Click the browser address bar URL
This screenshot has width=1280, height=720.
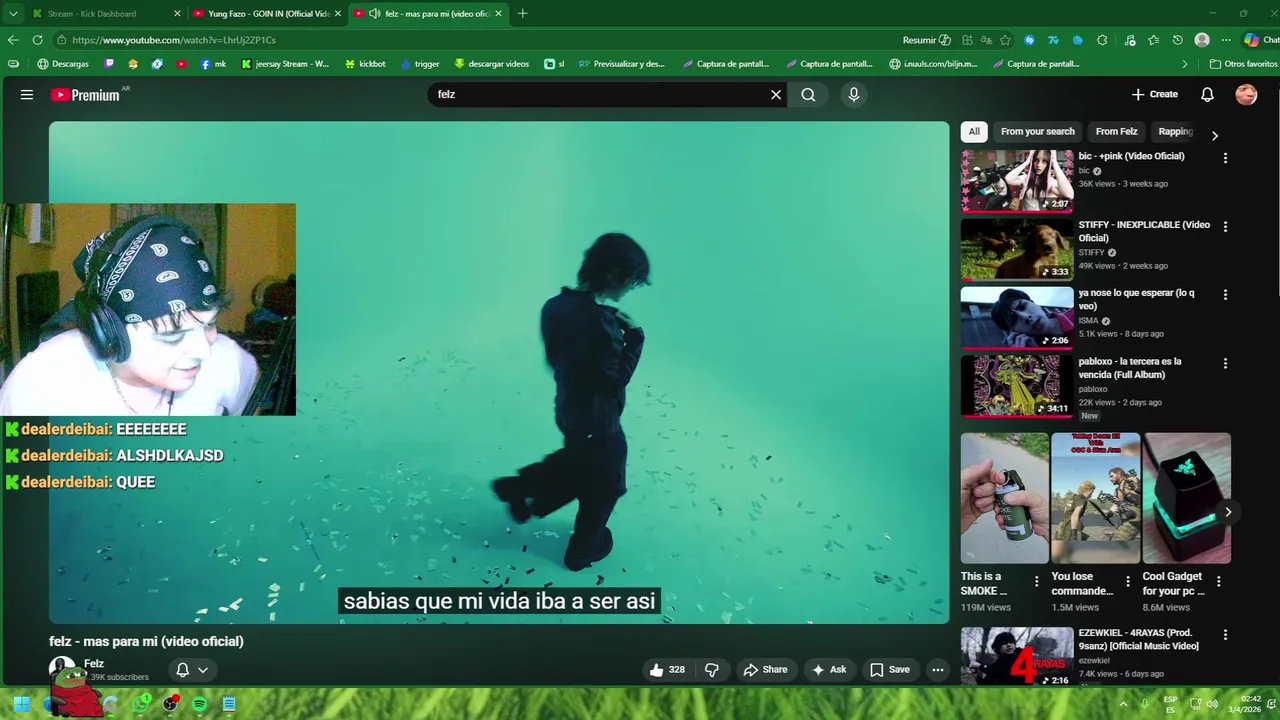[x=174, y=40]
